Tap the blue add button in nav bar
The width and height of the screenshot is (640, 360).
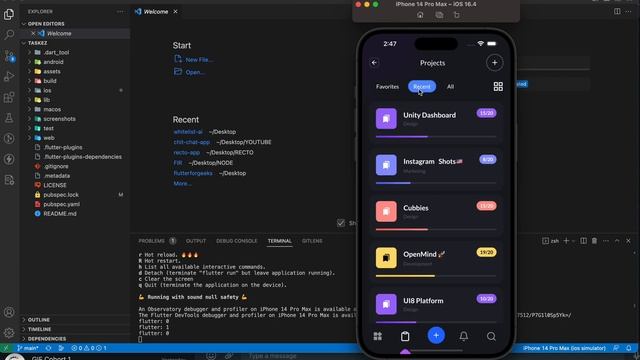pyautogui.click(x=436, y=336)
